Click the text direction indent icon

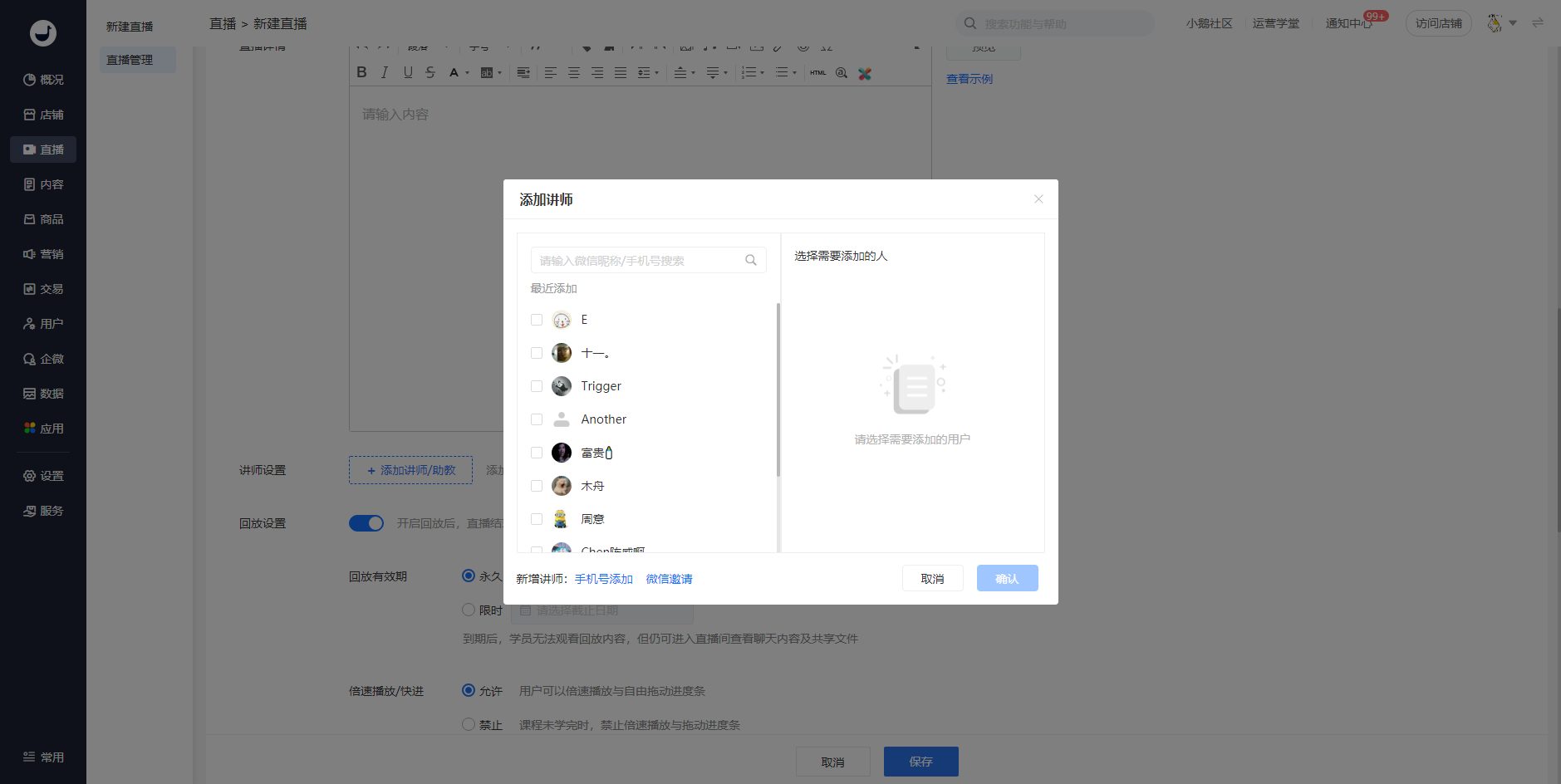tap(523, 73)
